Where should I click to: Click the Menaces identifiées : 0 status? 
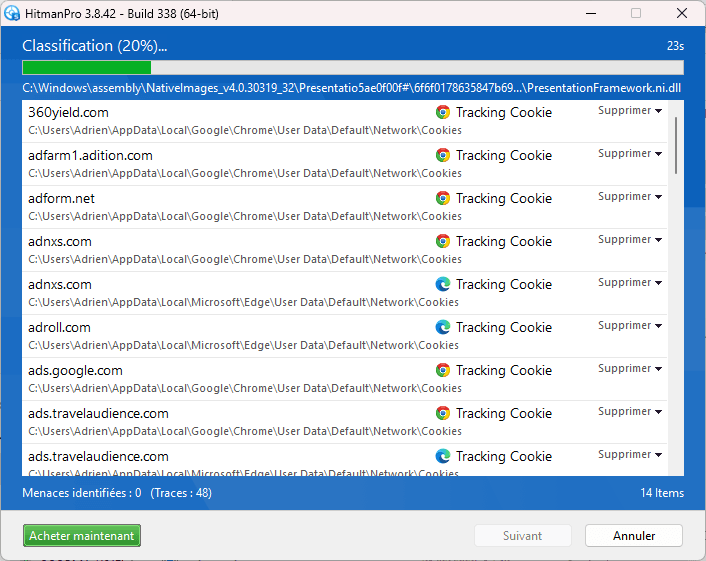(x=81, y=493)
